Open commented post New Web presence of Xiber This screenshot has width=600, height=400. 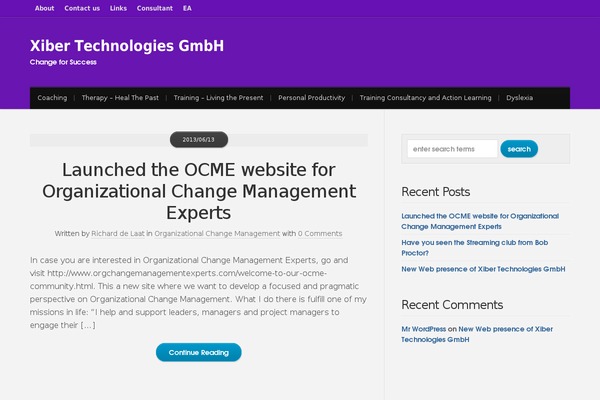click(477, 334)
